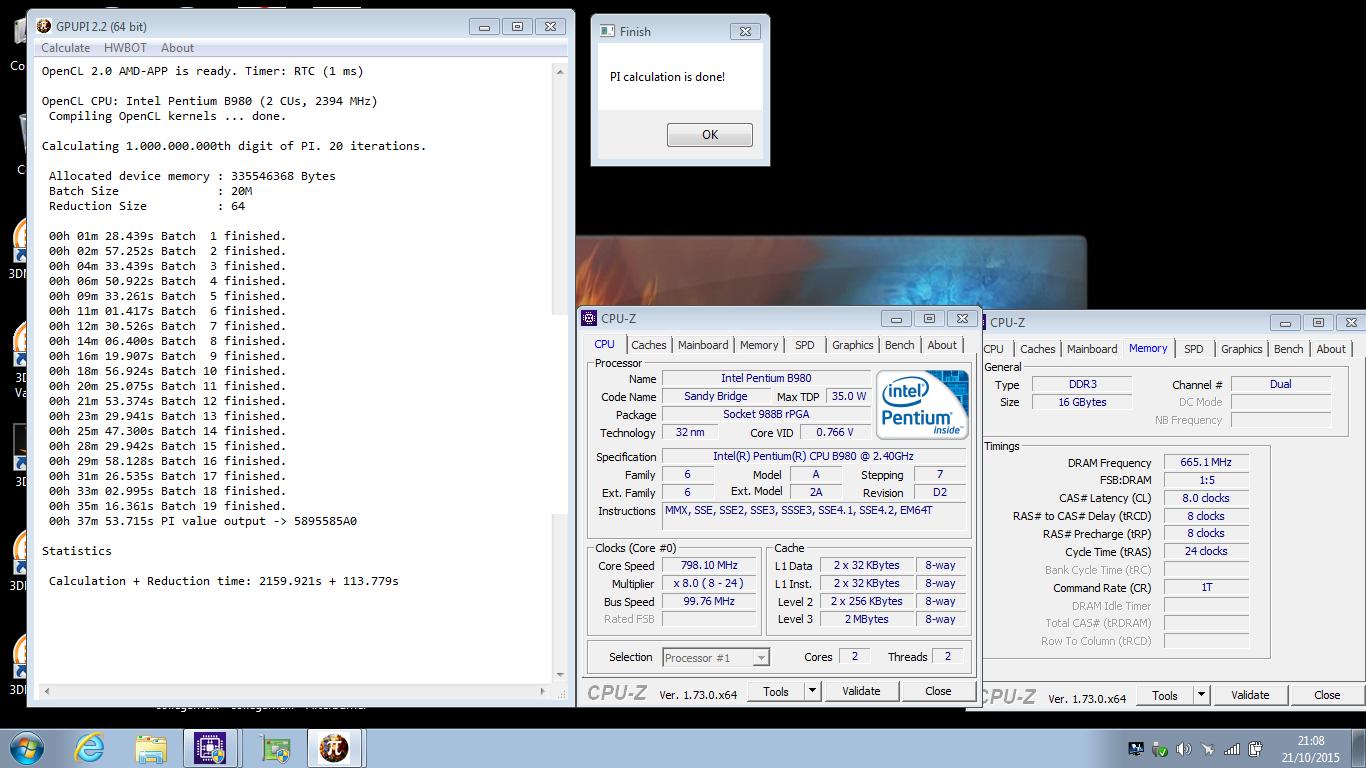This screenshot has height=768, width=1366.
Task: Click the Calculation + Reduction time line
Action: 223,581
